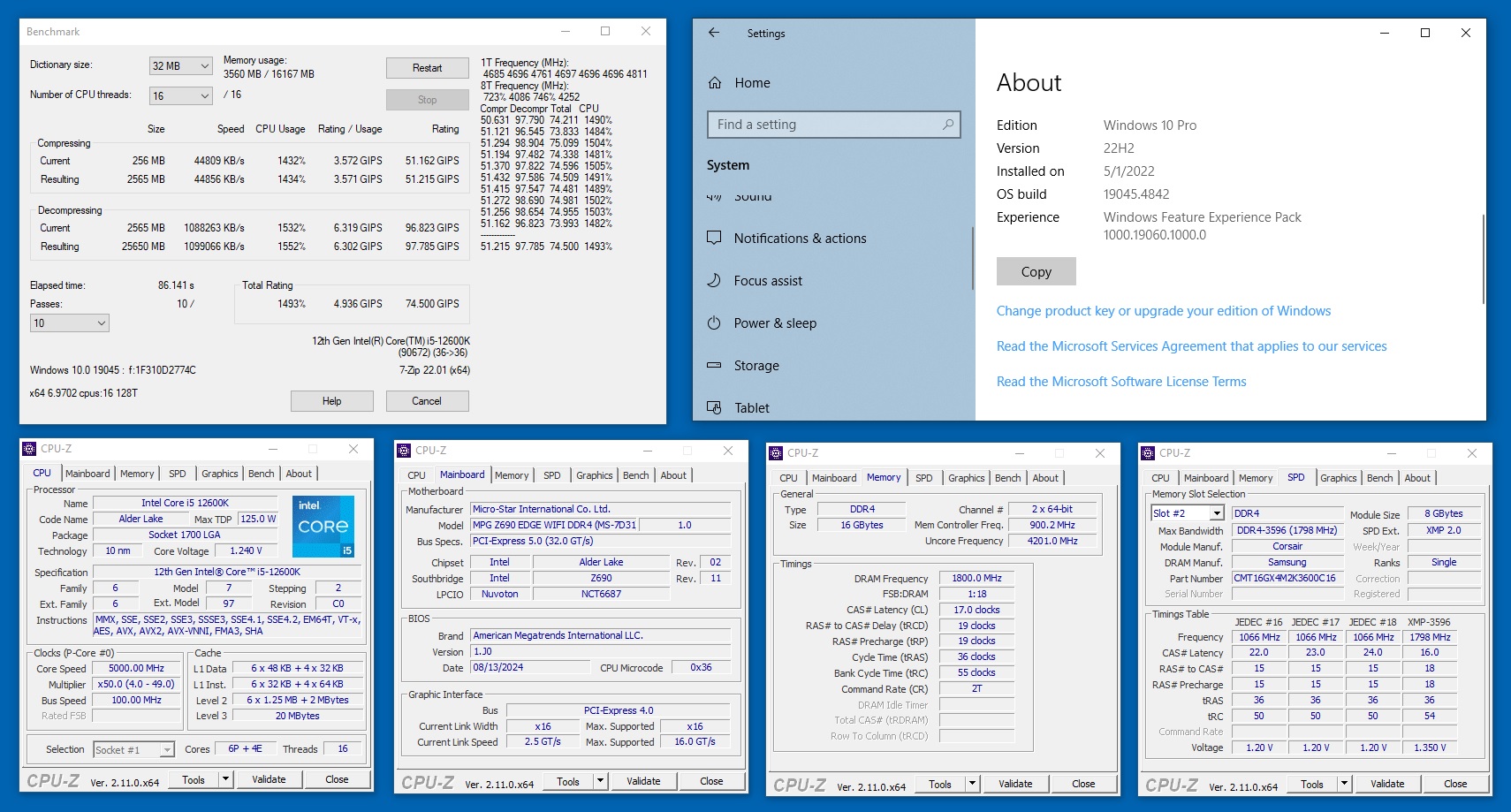Click the Copy button in About
This screenshot has width=1511, height=812.
(x=1036, y=271)
